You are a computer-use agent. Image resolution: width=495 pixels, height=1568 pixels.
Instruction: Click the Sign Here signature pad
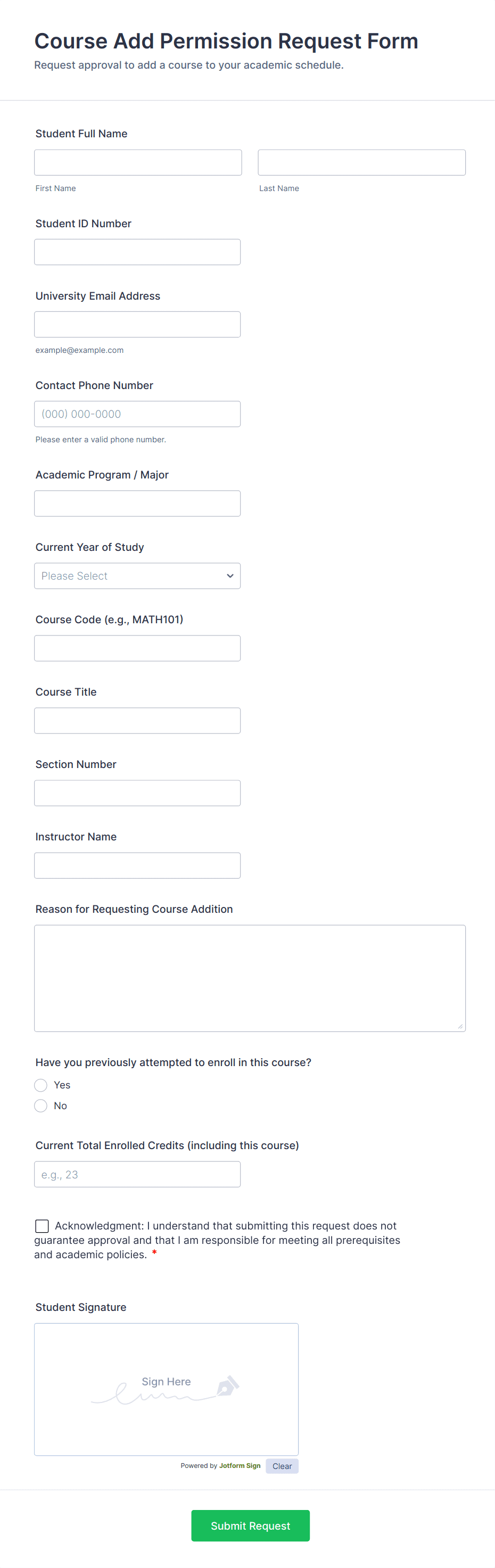[x=166, y=1389]
